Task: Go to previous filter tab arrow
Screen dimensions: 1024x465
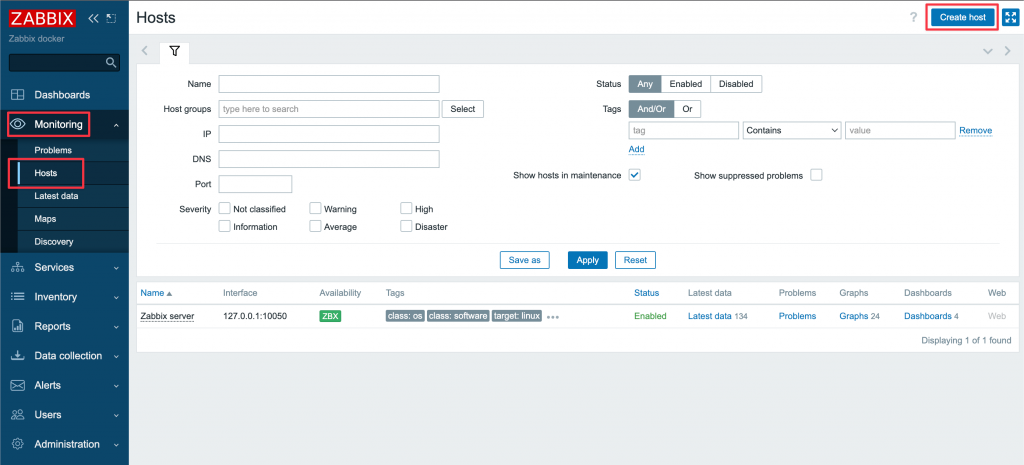Action: point(145,51)
